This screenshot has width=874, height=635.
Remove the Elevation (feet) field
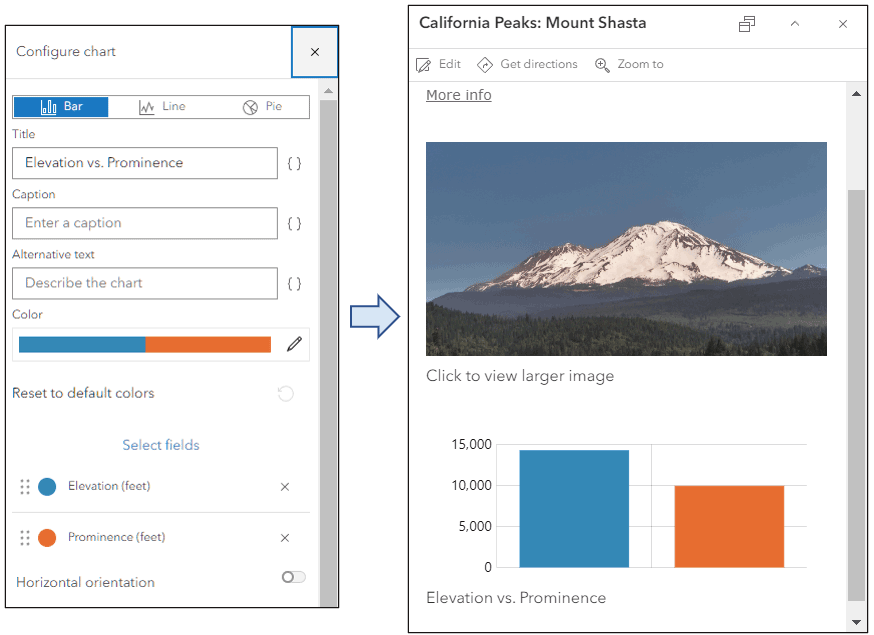[285, 487]
